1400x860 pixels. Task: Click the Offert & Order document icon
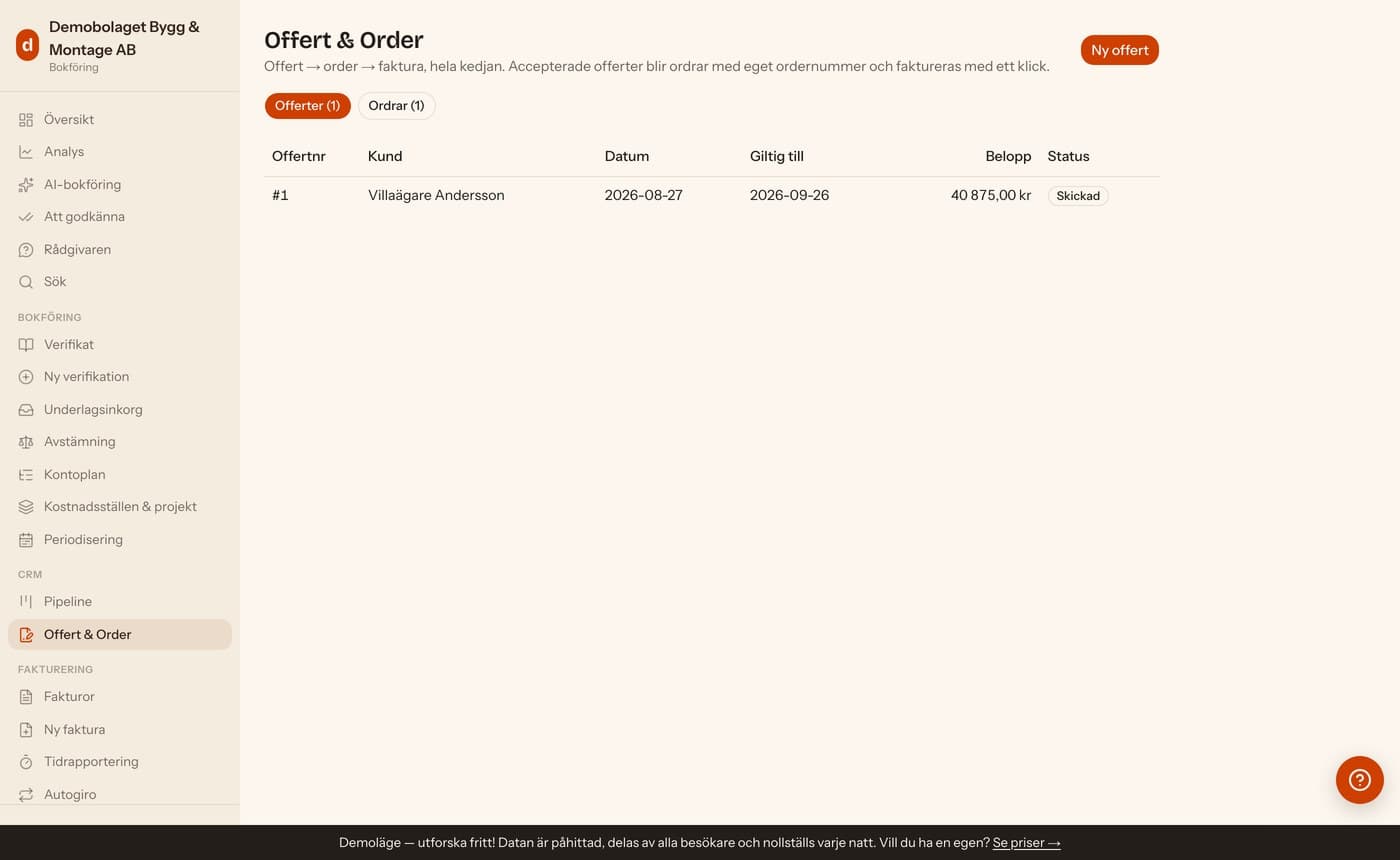click(26, 635)
